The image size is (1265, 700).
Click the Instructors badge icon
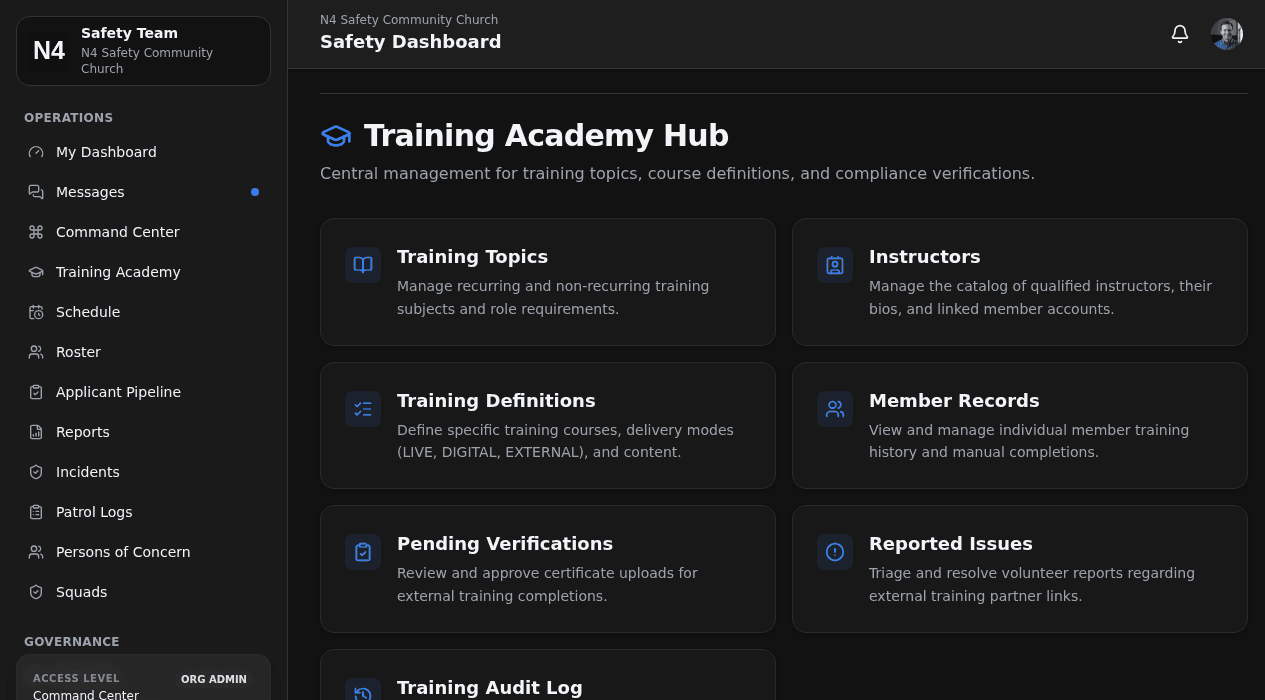pyautogui.click(x=835, y=265)
